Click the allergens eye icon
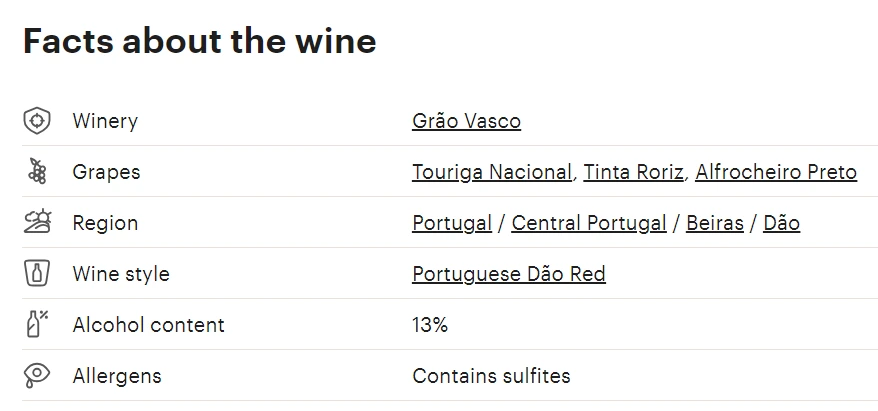Screen dimensions: 878x411 click(x=36, y=376)
